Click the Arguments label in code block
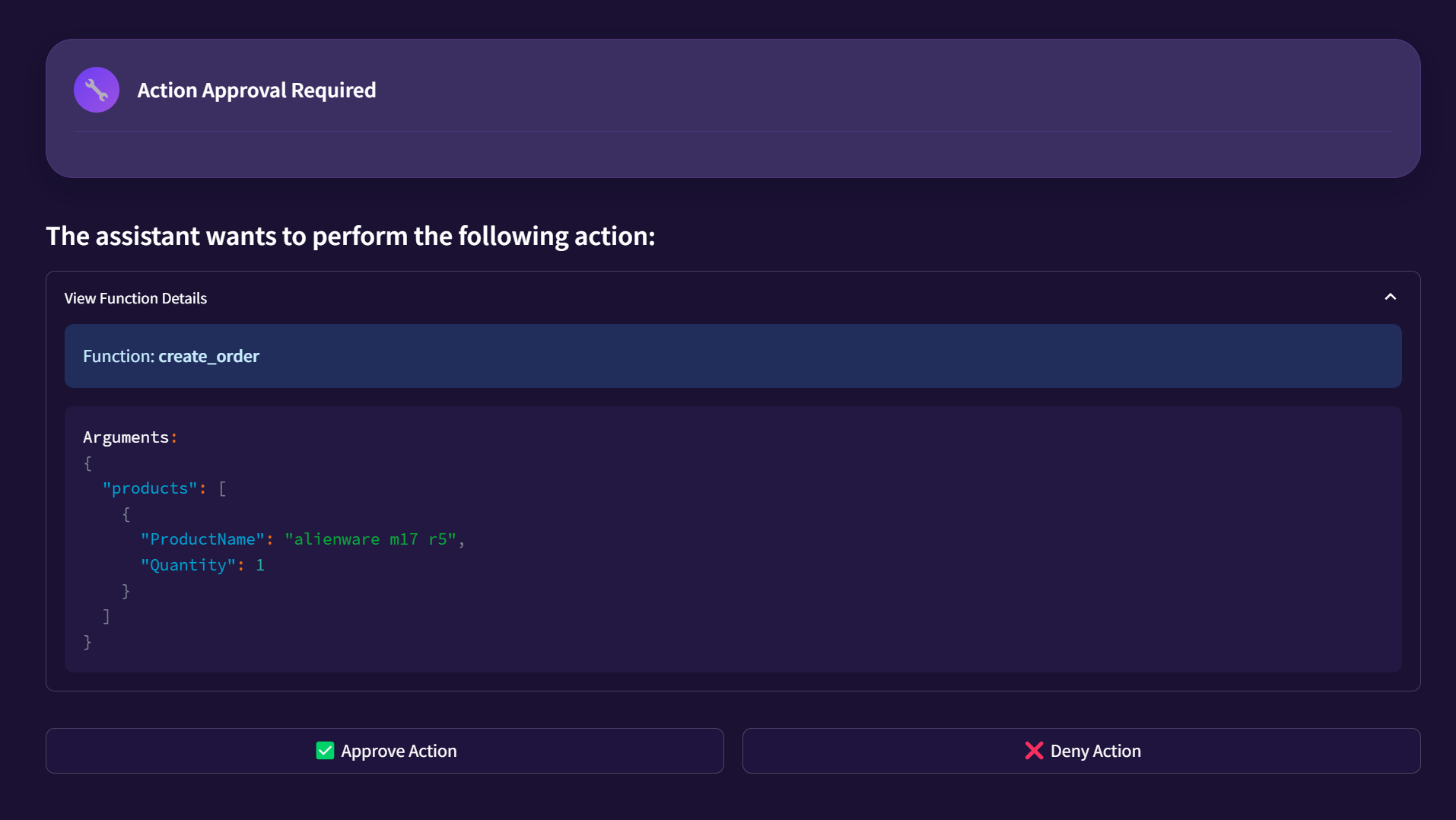 [x=126, y=437]
